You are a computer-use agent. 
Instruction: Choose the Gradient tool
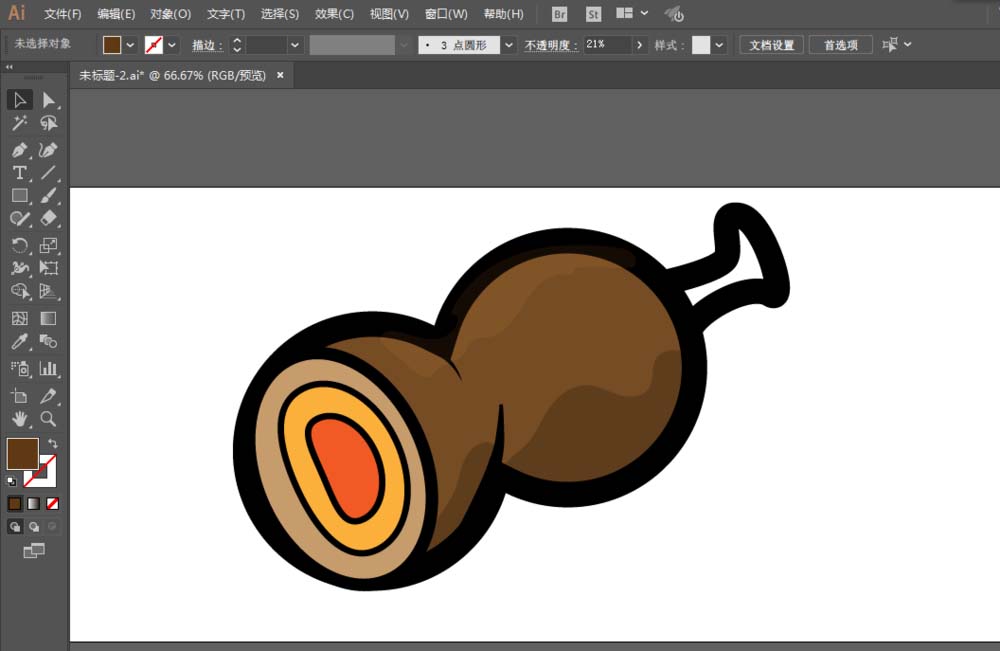point(48,318)
